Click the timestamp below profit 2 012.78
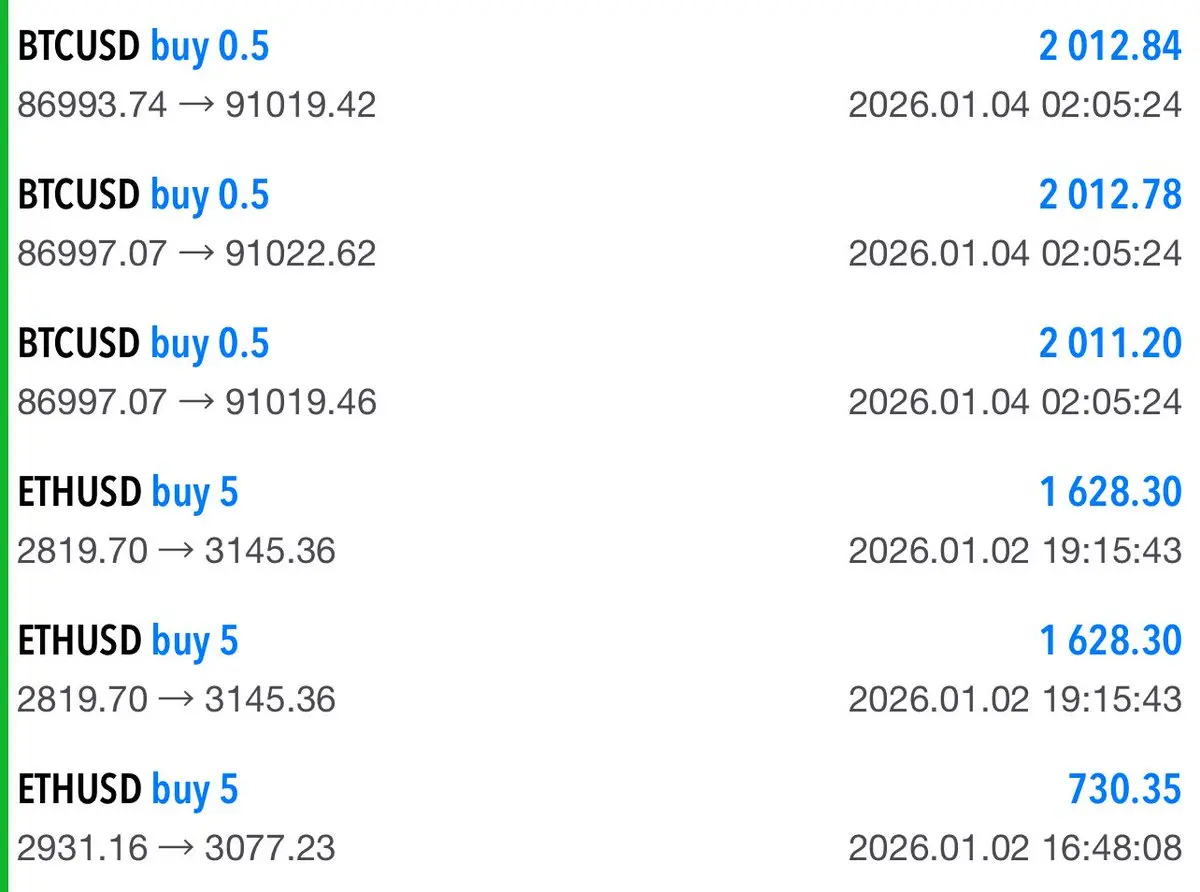Image resolution: width=1200 pixels, height=892 pixels. coord(1015,252)
